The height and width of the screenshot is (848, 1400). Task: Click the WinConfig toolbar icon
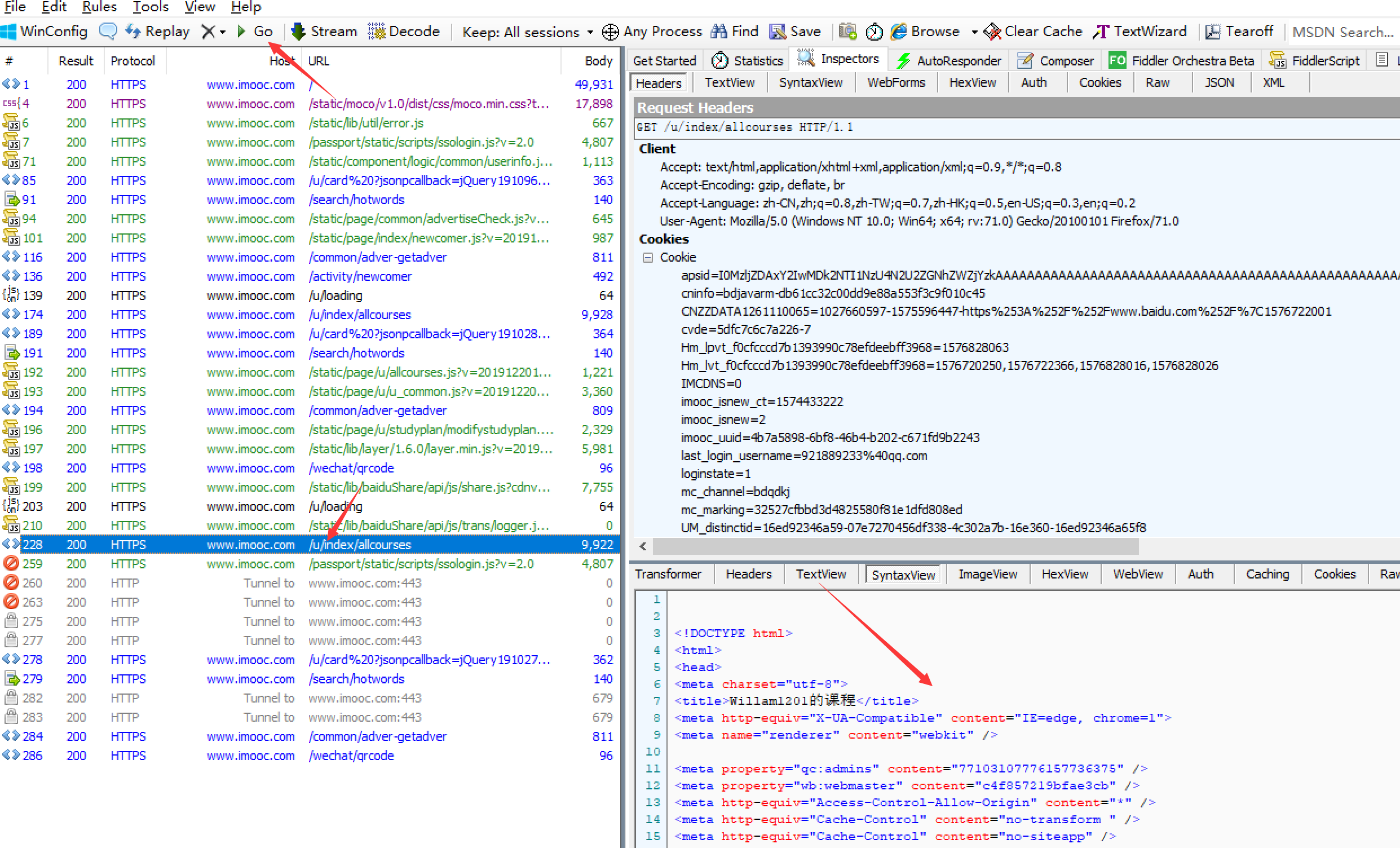(9, 31)
